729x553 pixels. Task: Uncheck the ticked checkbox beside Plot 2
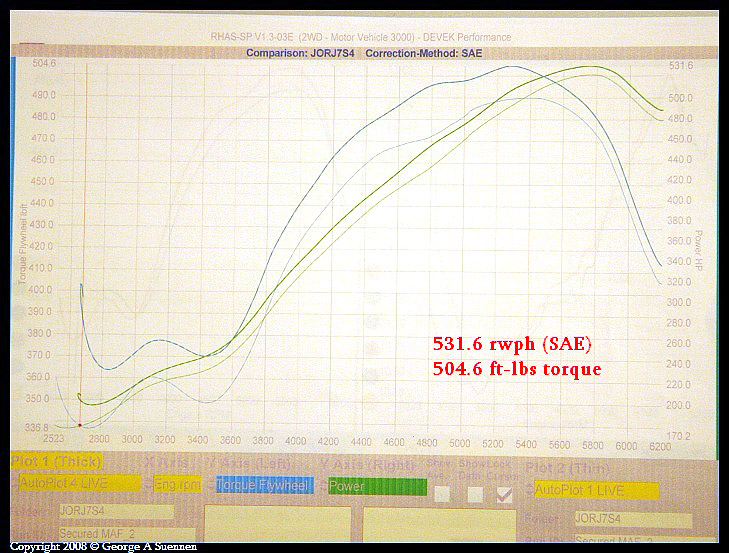(x=505, y=493)
